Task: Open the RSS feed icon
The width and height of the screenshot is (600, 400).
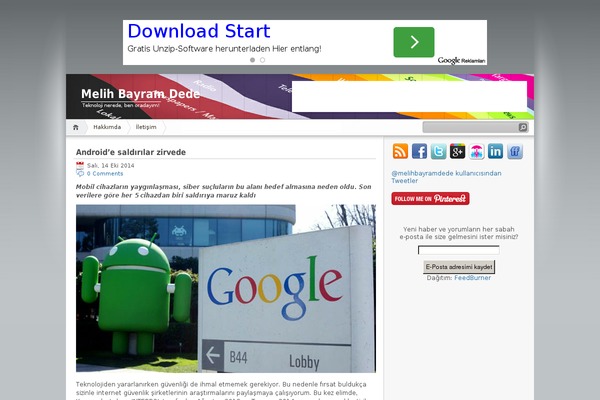Action: [x=400, y=152]
